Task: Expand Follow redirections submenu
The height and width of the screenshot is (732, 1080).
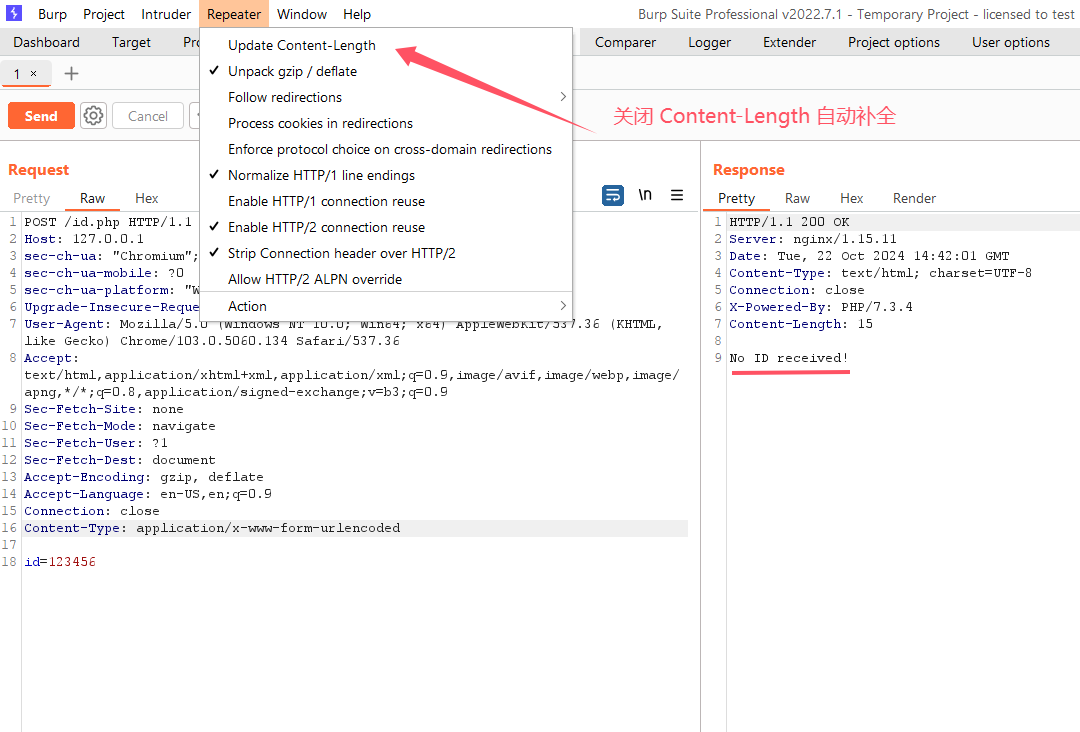Action: [x=386, y=97]
